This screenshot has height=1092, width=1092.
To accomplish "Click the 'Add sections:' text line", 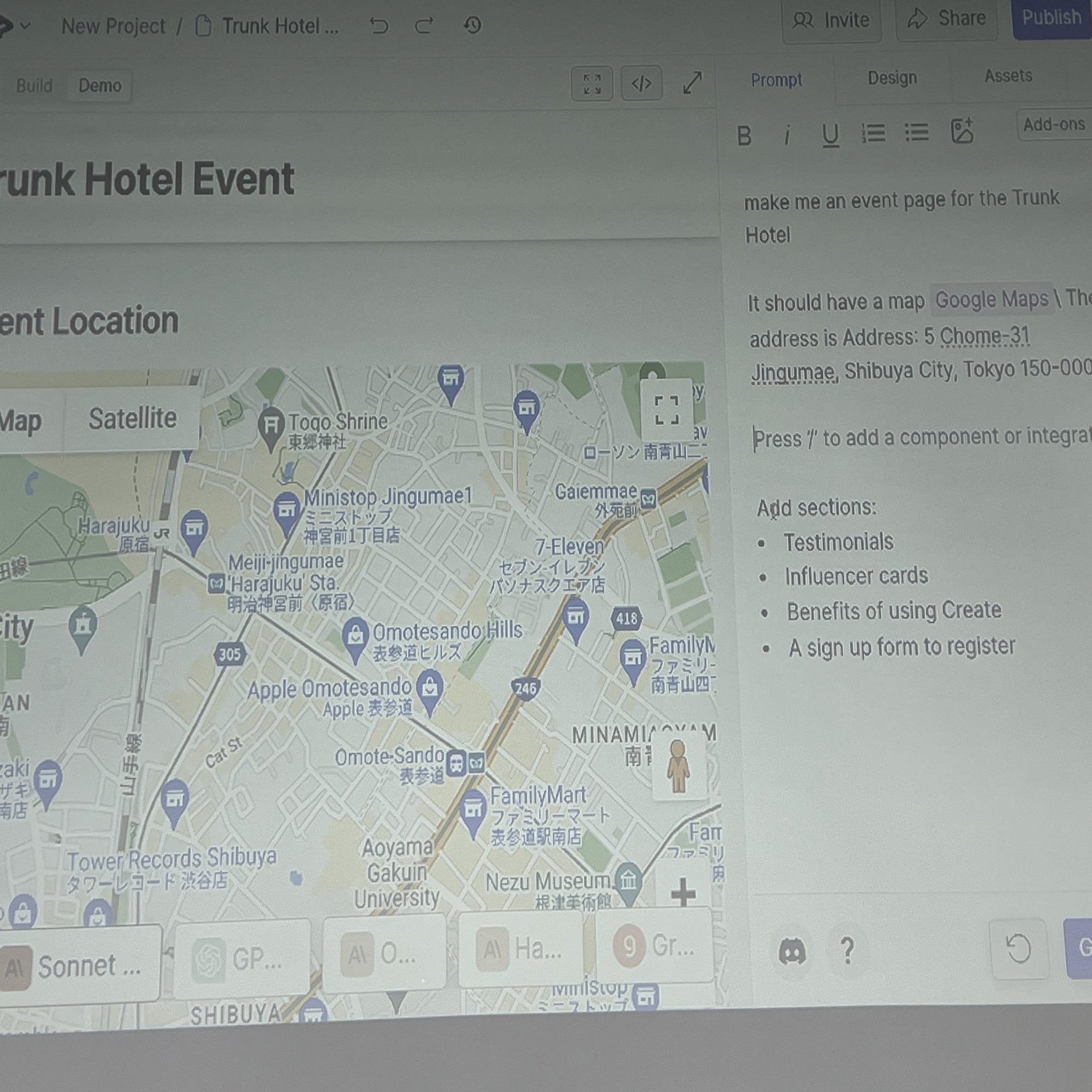I will (x=817, y=508).
